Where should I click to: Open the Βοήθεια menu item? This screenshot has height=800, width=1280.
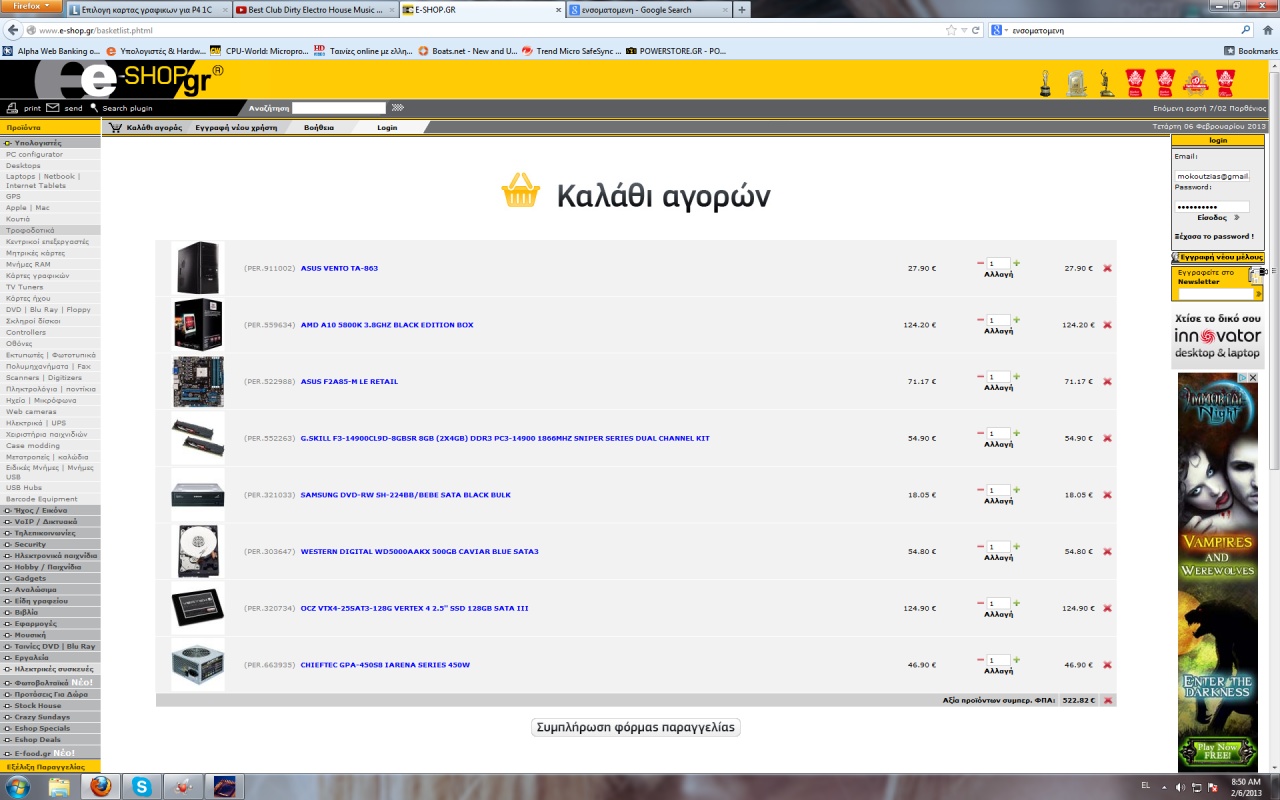[319, 127]
